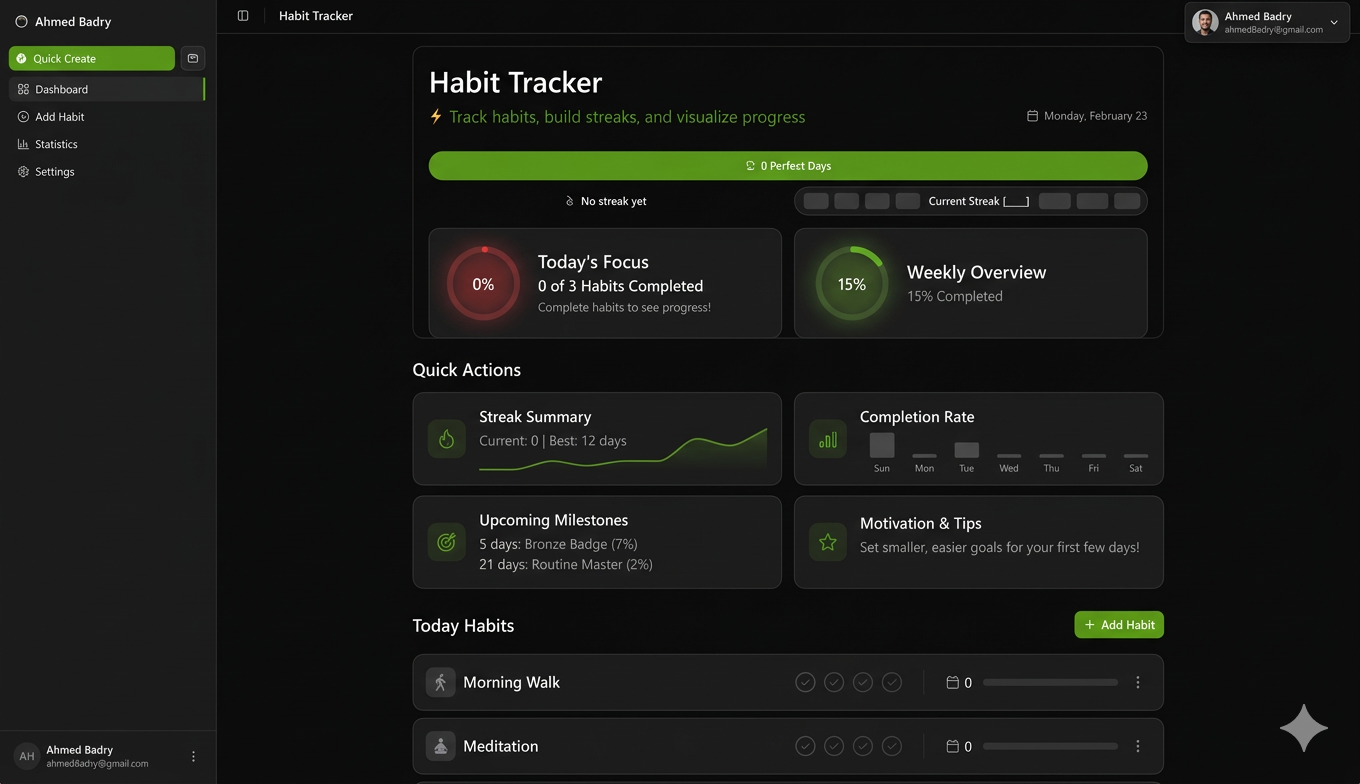The width and height of the screenshot is (1360, 784).
Task: Click the Morning Walk habit name
Action: [511, 682]
